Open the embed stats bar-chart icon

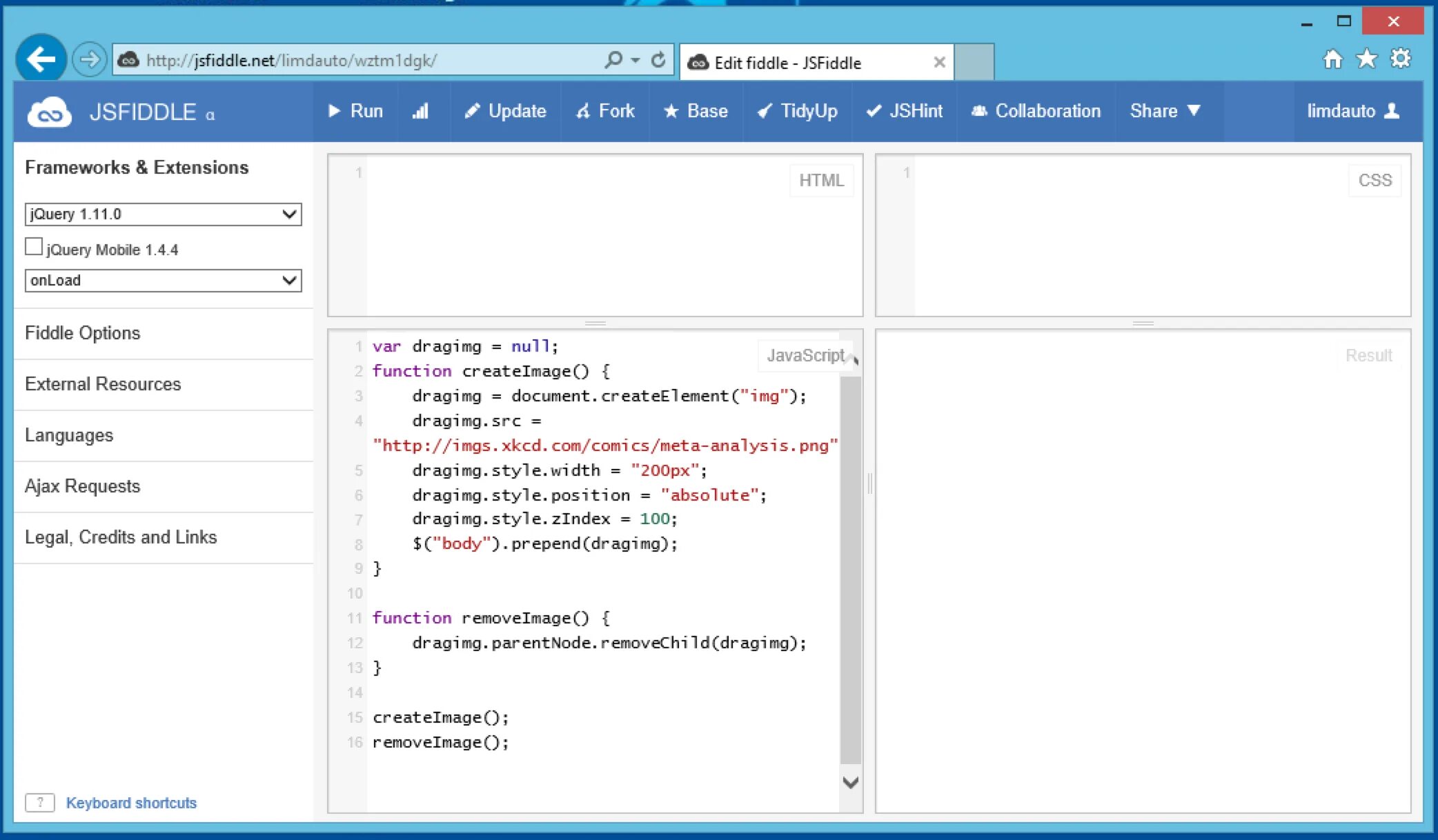click(x=420, y=111)
